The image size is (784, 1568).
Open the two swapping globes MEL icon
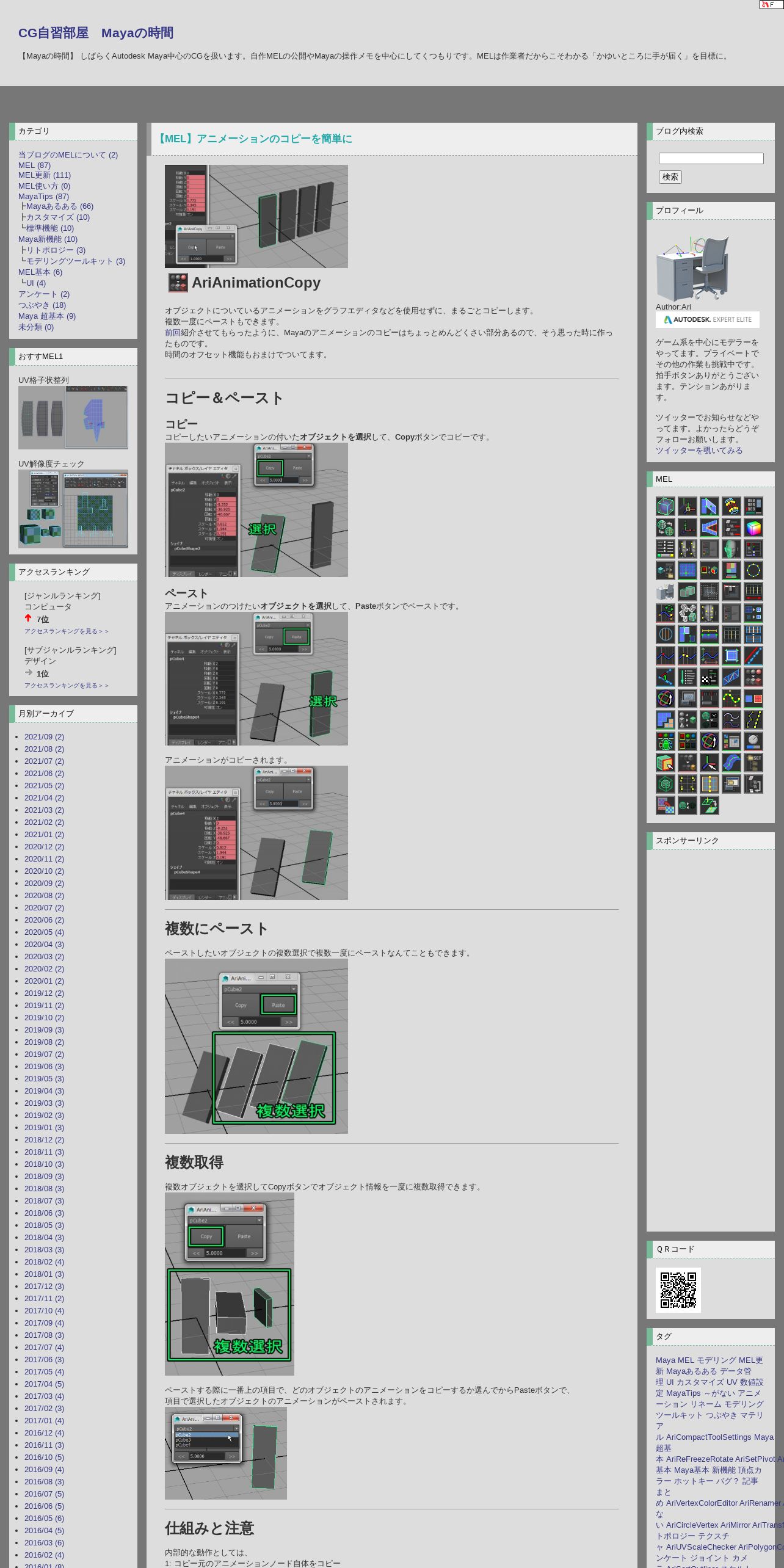pyautogui.click(x=666, y=528)
